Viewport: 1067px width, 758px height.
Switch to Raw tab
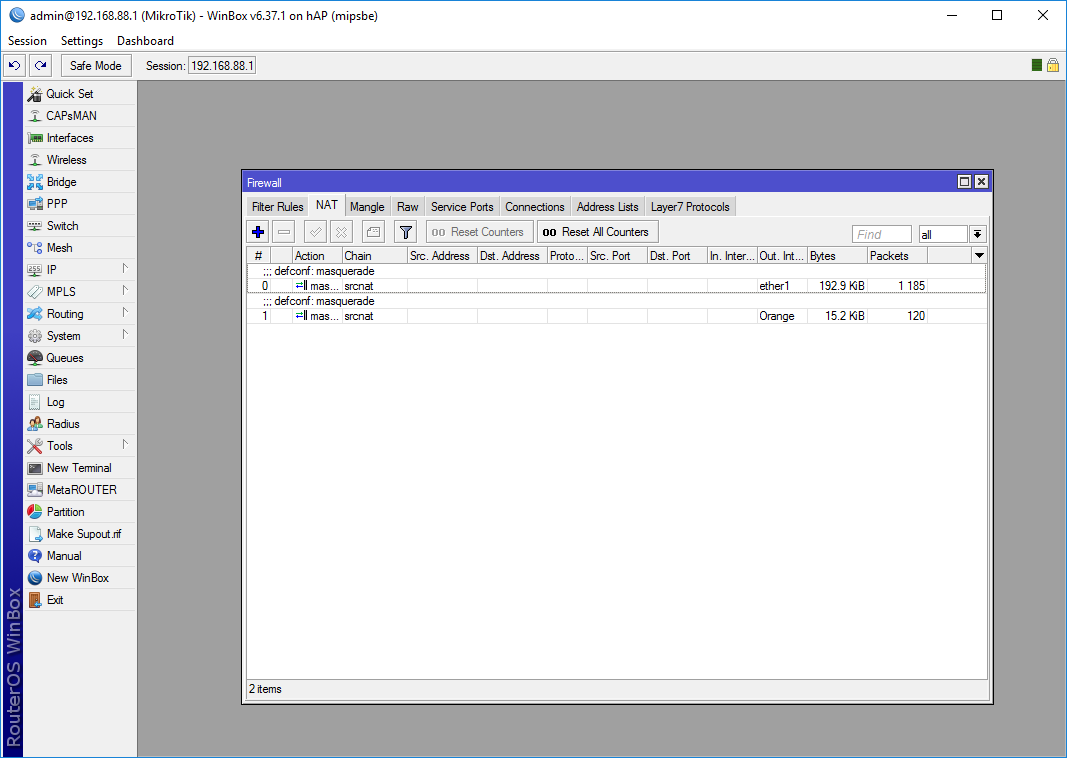click(408, 207)
